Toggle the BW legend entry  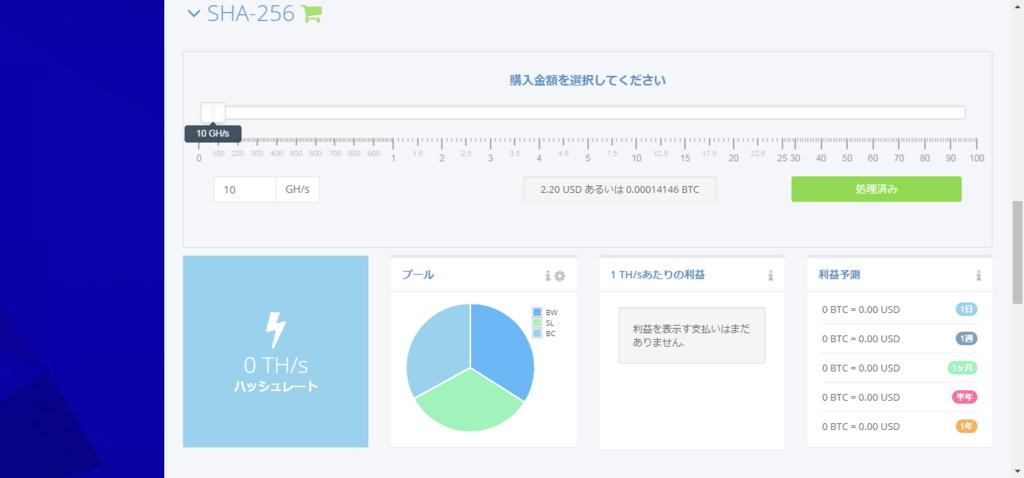(x=545, y=312)
